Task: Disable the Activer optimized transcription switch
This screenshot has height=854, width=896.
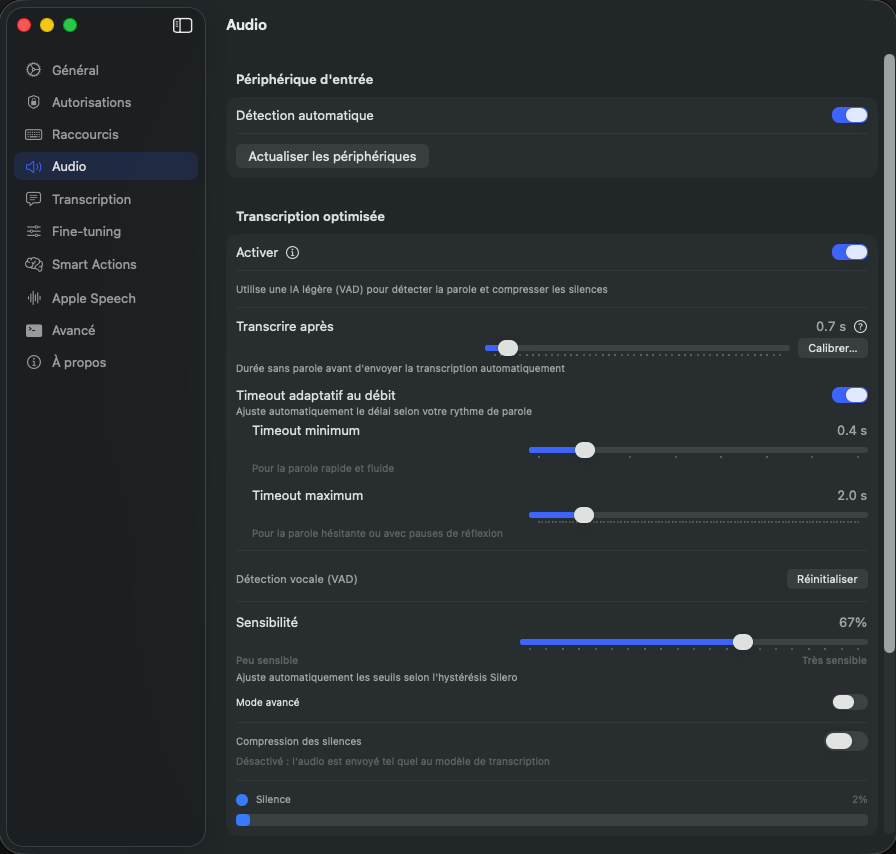Action: (849, 252)
